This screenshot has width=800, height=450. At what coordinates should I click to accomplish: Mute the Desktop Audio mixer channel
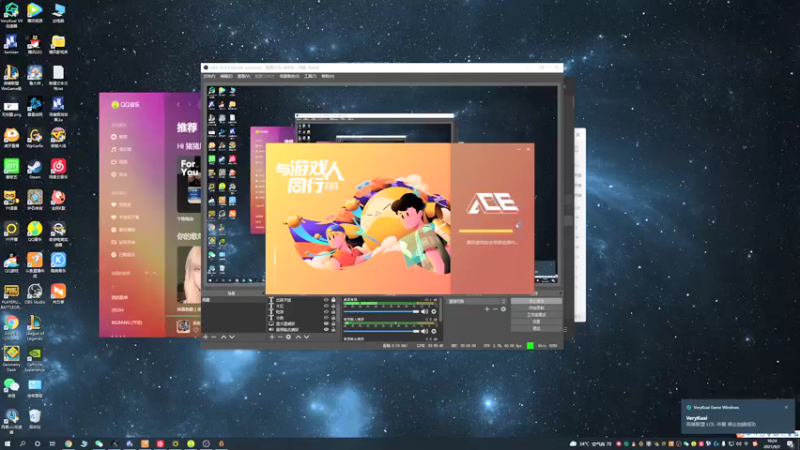[424, 311]
